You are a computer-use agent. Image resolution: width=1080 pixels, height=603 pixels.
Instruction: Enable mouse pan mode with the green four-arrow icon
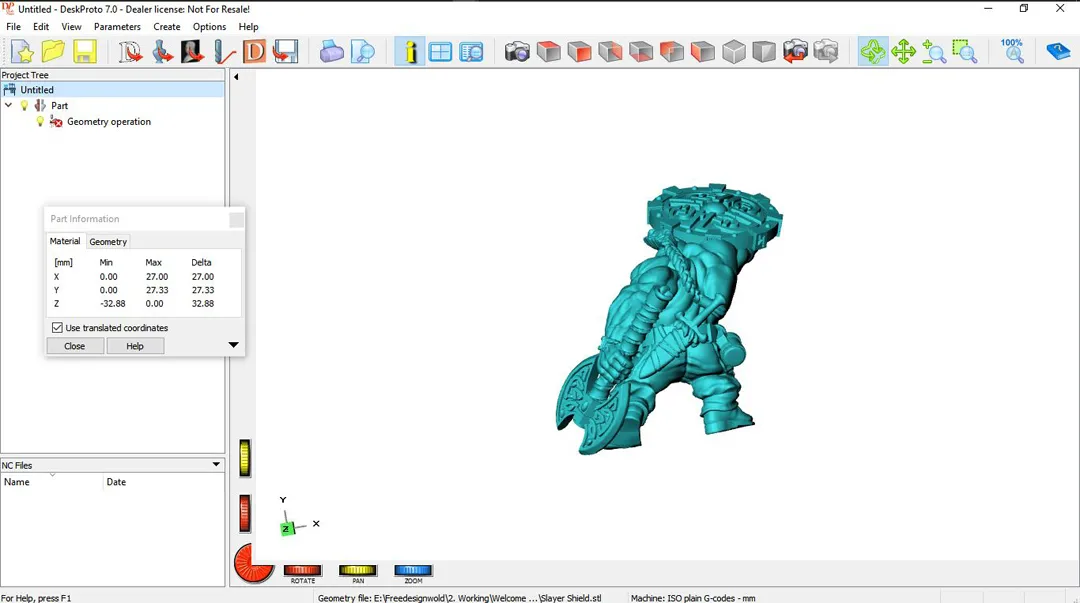[x=904, y=52]
